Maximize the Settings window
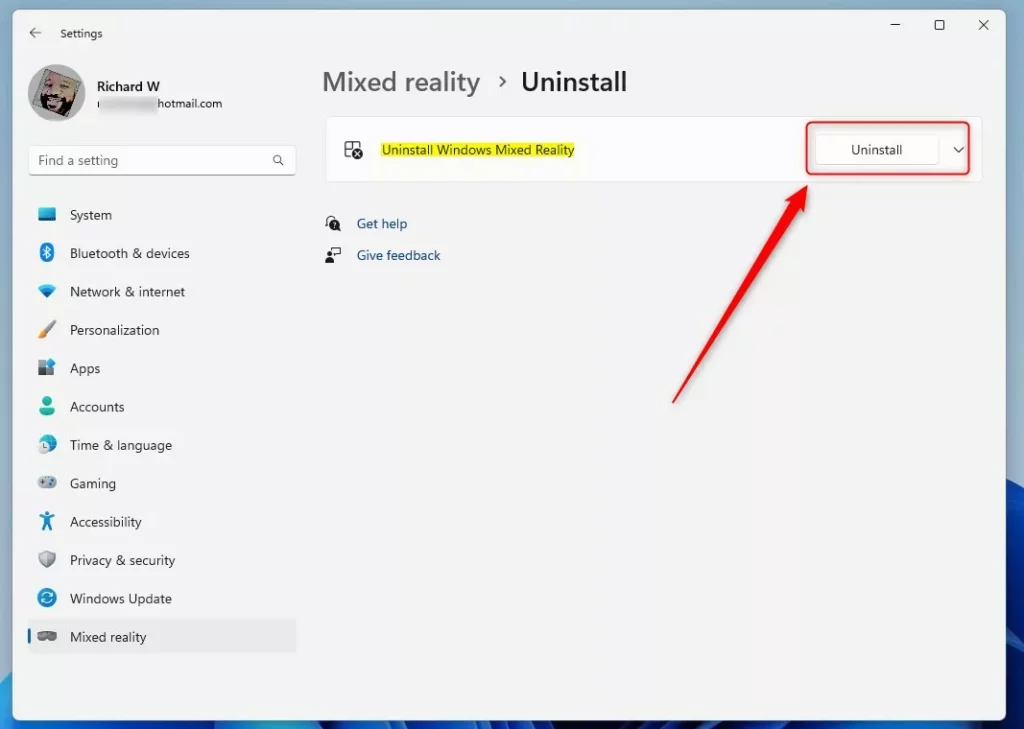 click(939, 25)
